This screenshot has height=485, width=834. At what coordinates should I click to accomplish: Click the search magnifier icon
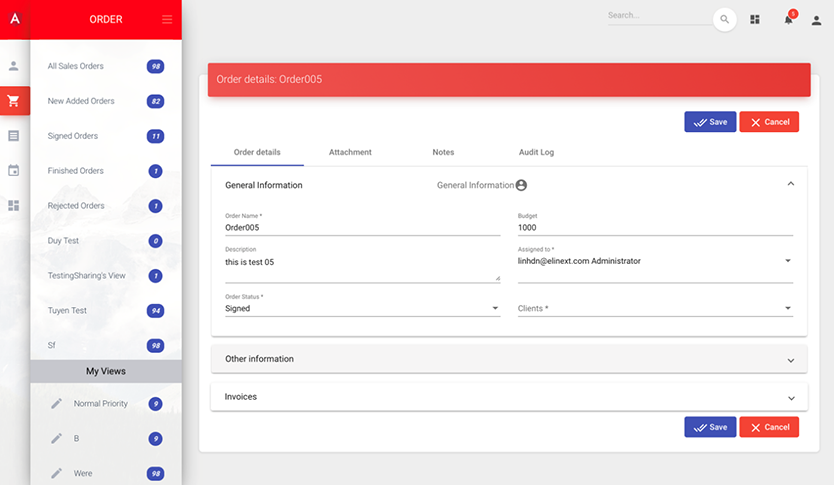[x=724, y=20]
